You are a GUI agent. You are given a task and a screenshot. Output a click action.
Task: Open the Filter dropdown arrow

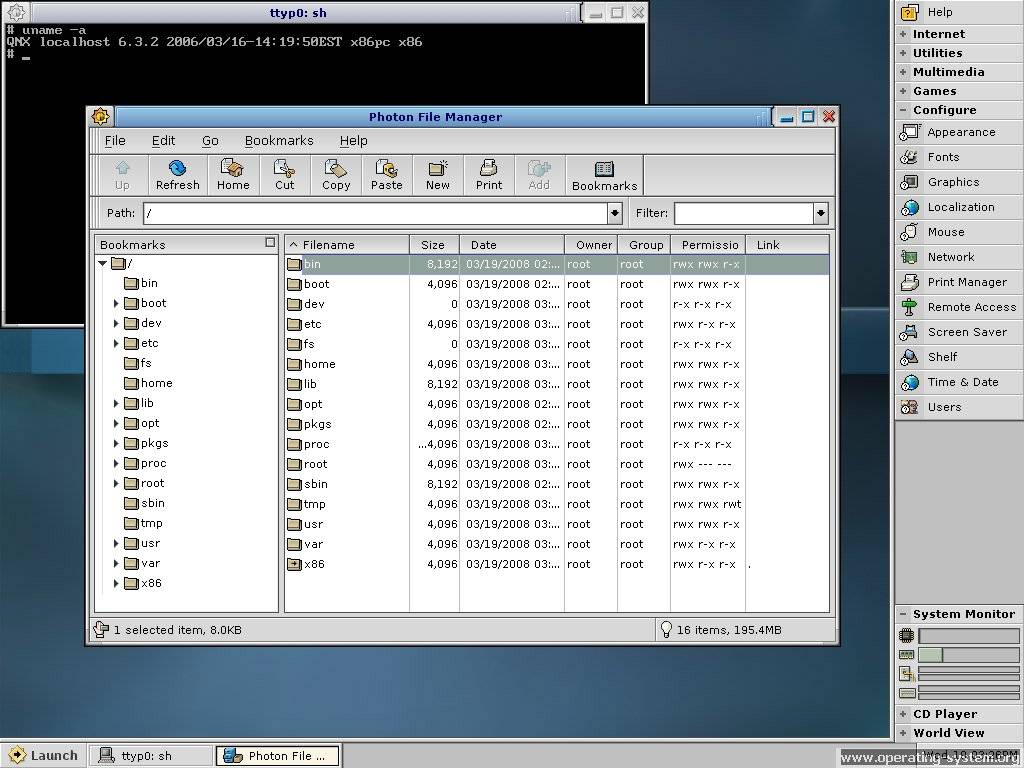point(820,213)
